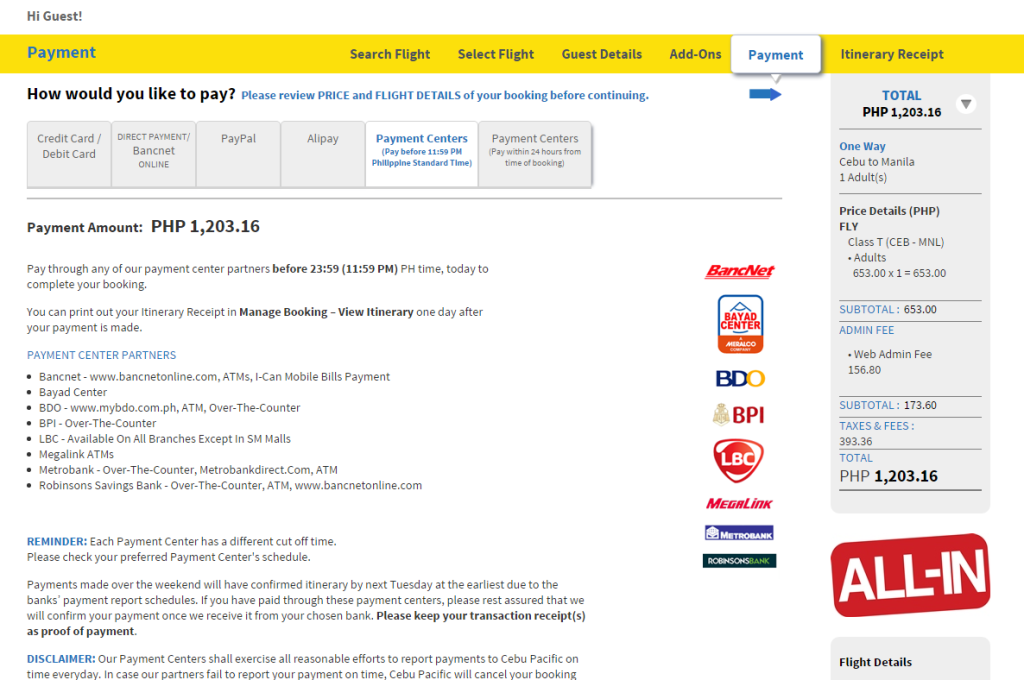Click the Bancnet partner list entry

pyautogui.click(x=214, y=377)
